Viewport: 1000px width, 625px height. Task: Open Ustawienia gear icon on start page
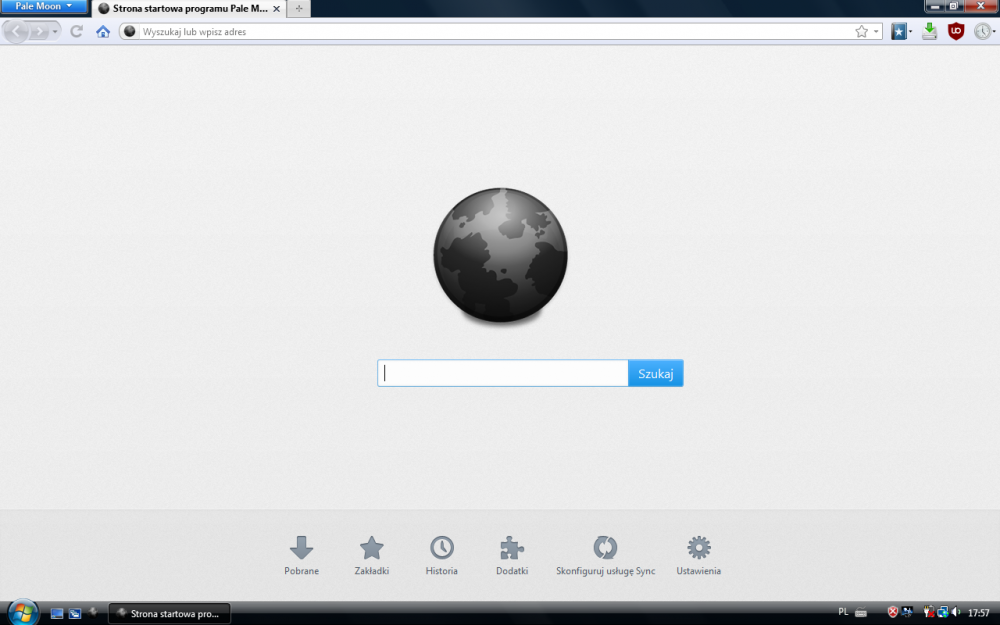coord(698,548)
